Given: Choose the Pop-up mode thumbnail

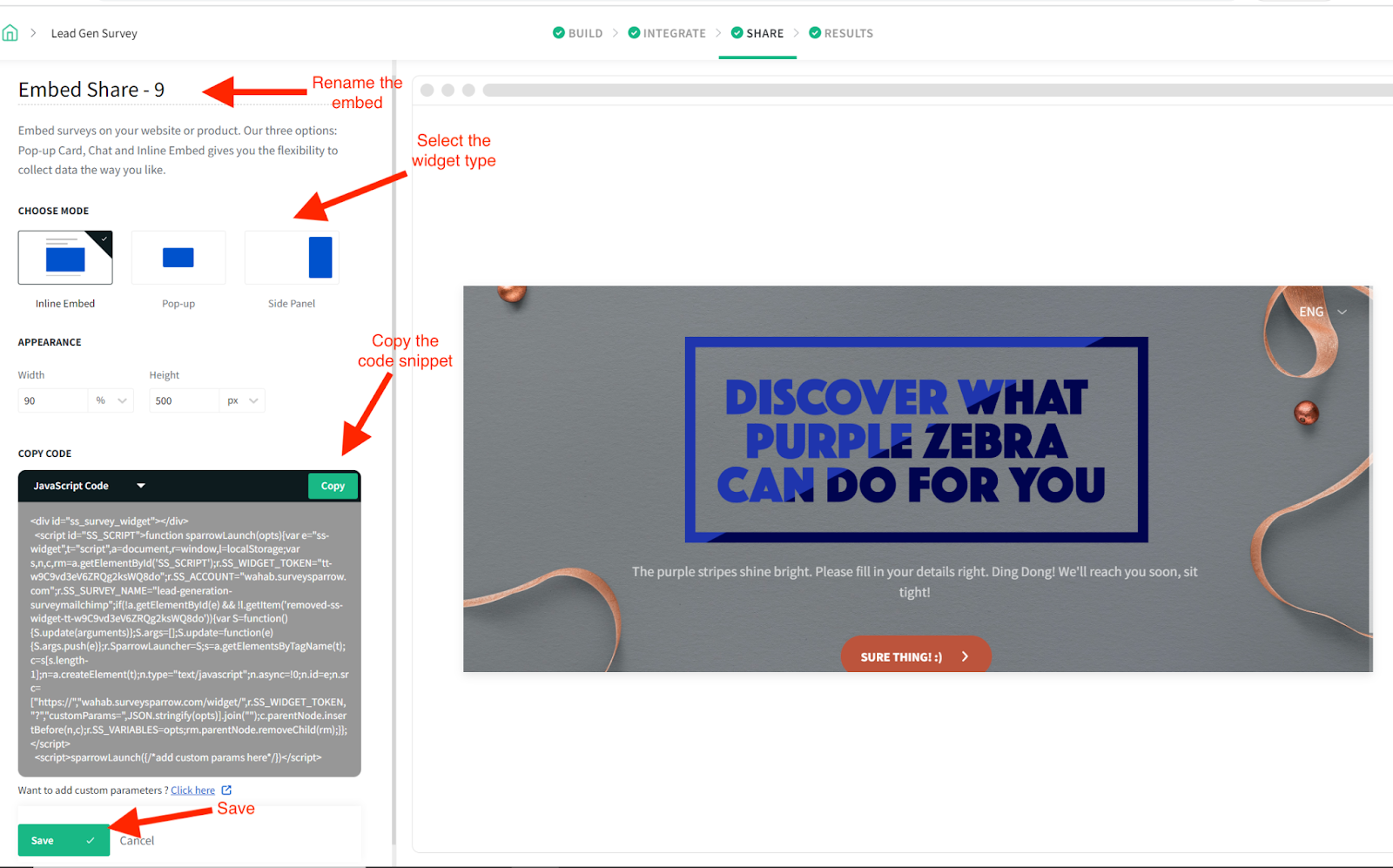Looking at the screenshot, I should point(178,258).
